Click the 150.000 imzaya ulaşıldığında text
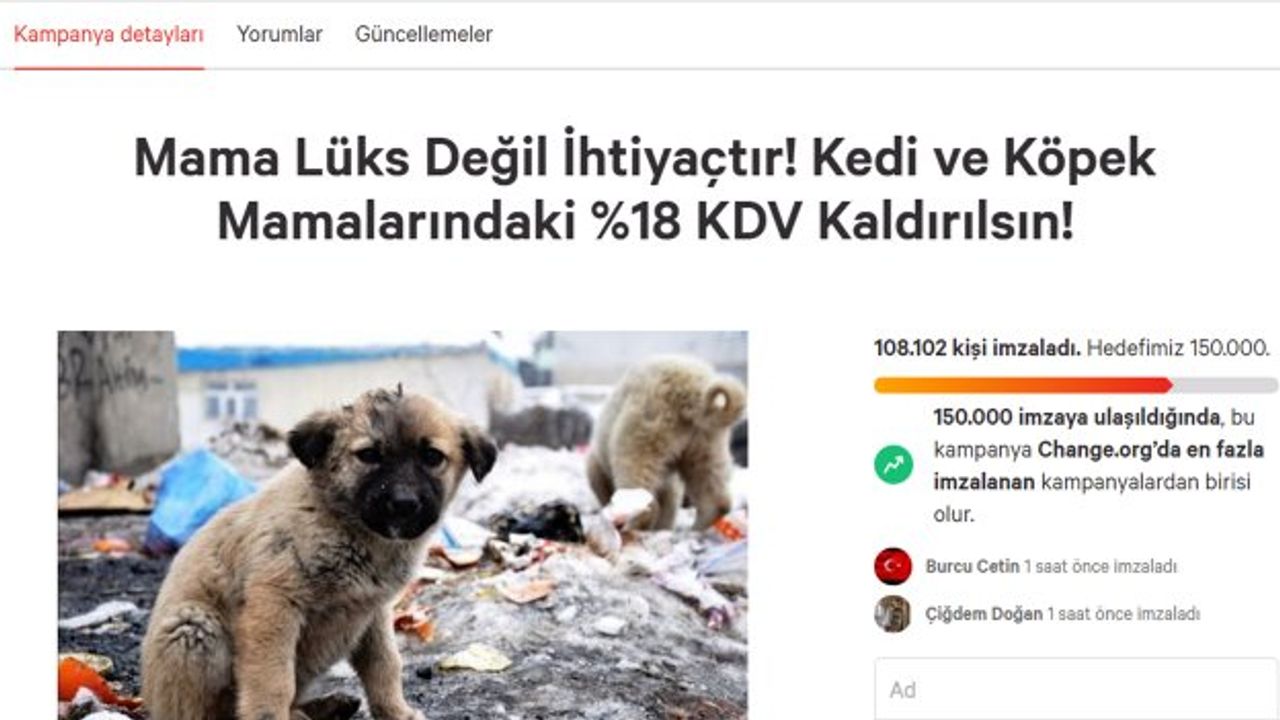 point(1077,417)
